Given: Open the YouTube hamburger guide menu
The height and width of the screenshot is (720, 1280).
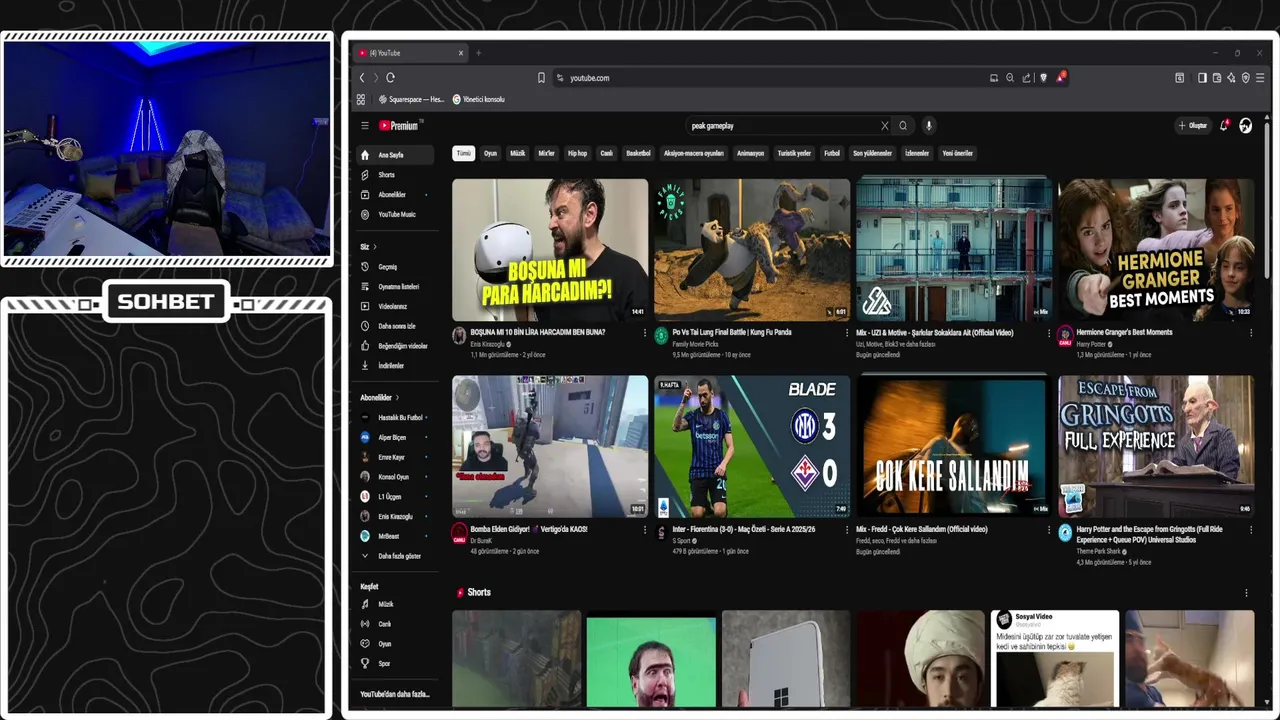Looking at the screenshot, I should coord(365,126).
